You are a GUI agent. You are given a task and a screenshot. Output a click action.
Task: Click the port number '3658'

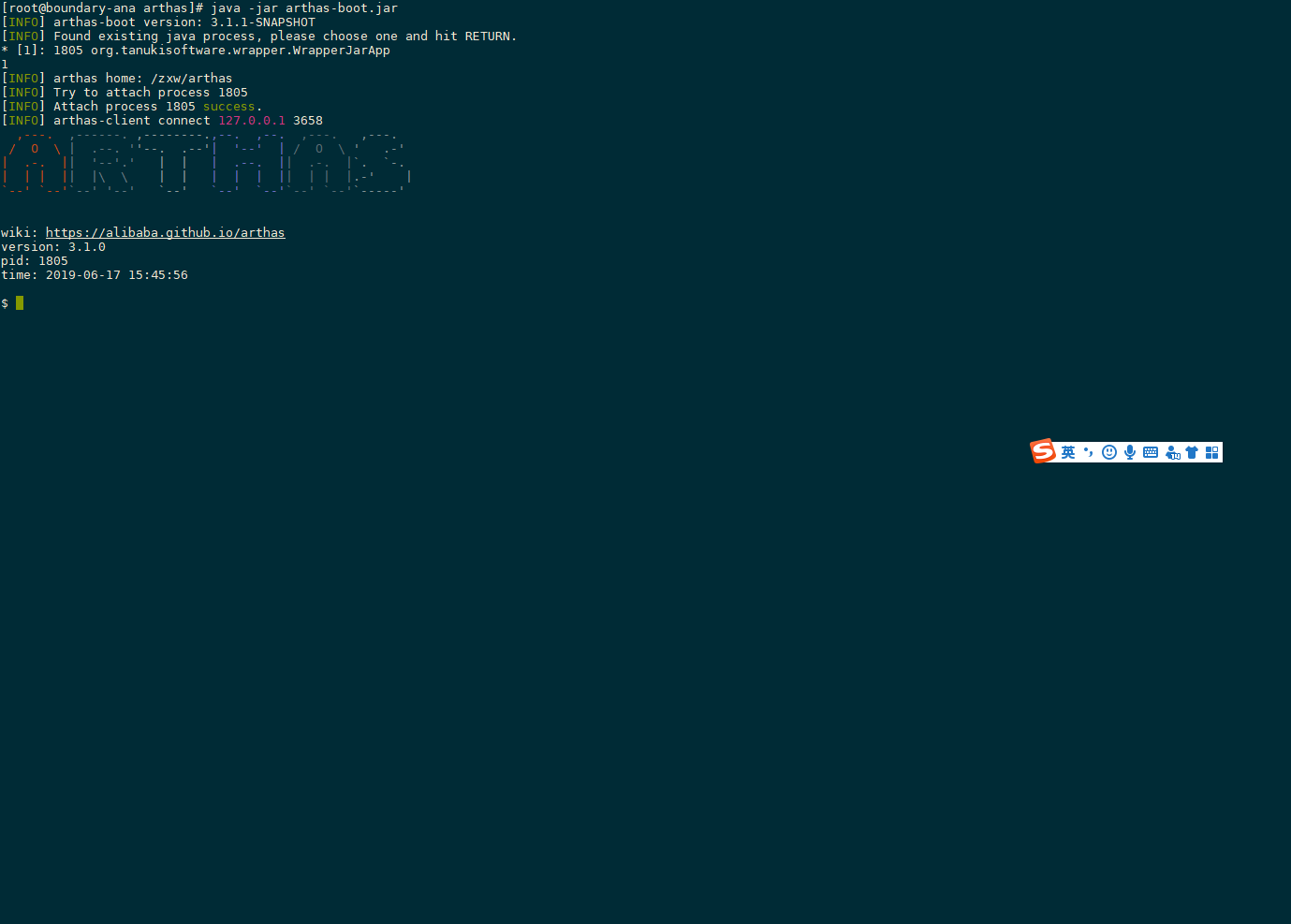click(x=308, y=121)
